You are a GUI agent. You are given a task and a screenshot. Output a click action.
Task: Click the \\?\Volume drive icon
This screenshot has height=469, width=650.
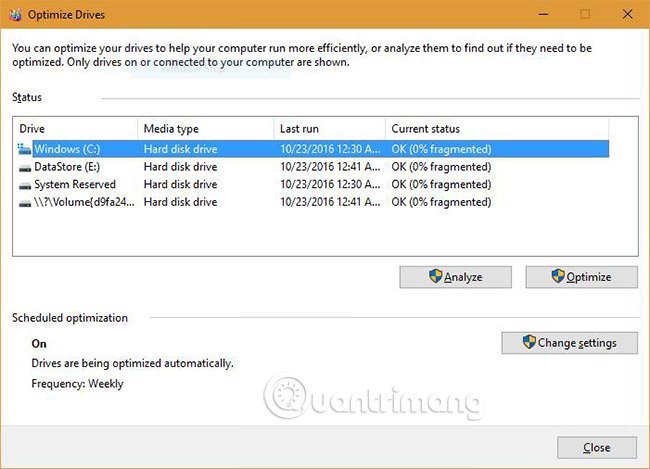[25, 203]
